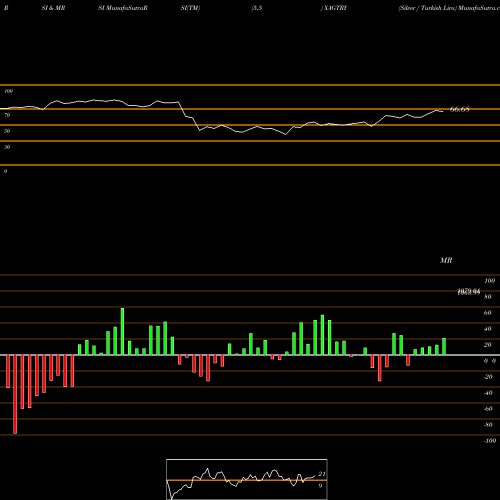Image resolution: width=500 pixels, height=500 pixels.
Task: Open the mini overview chart thumbnail
Action: 247,479
